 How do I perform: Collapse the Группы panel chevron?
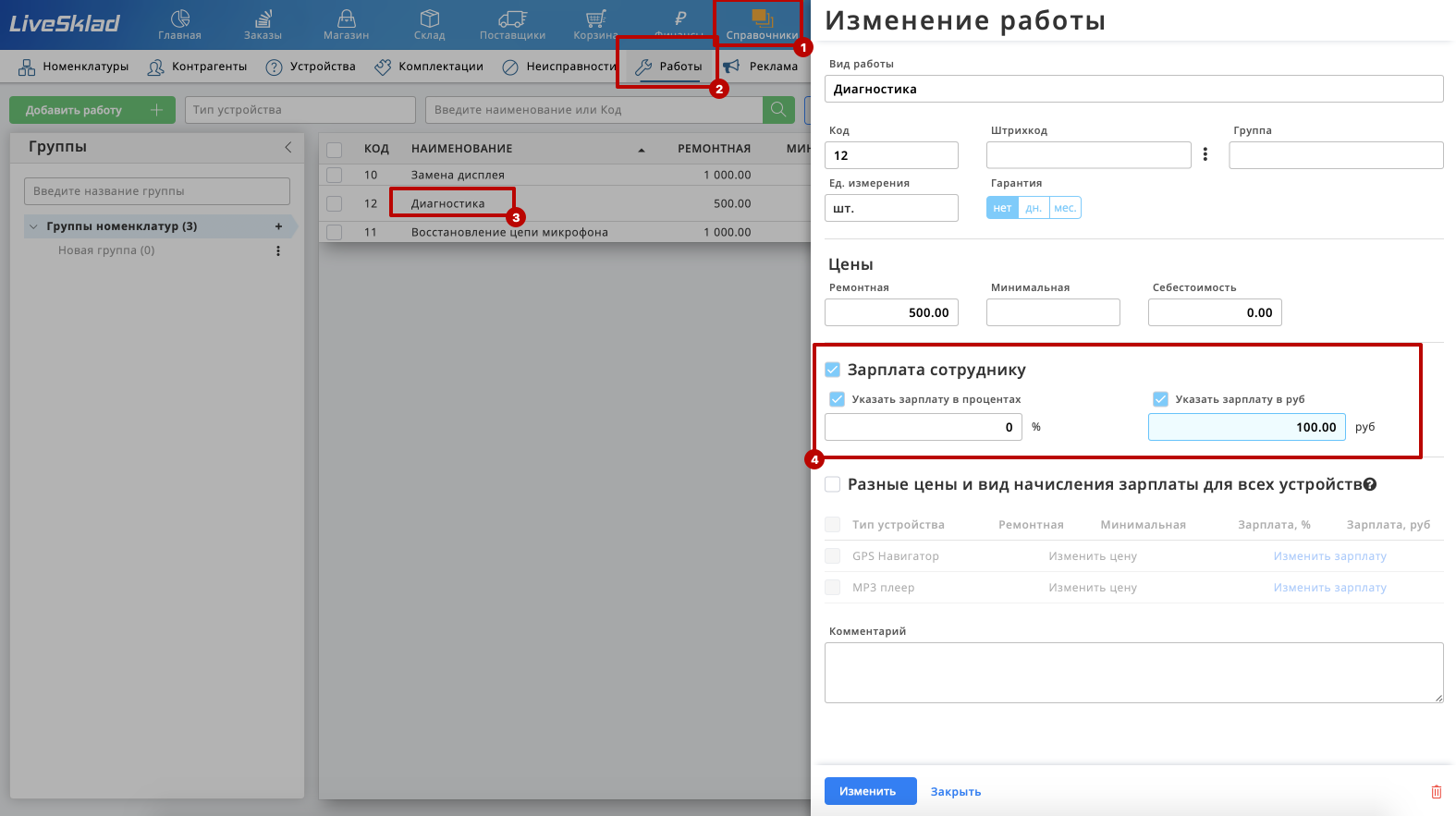[288, 147]
